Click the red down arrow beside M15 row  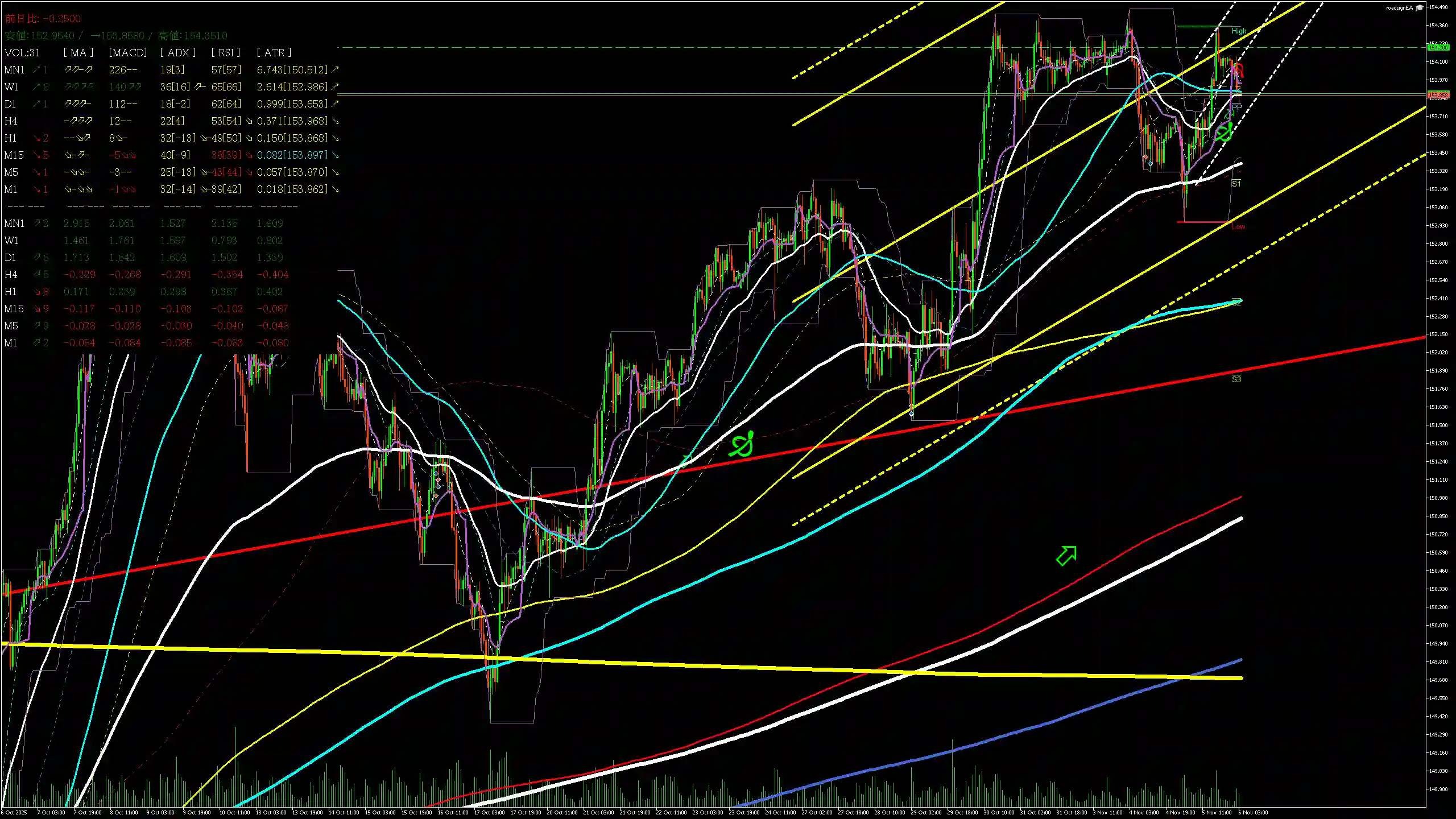click(x=37, y=155)
